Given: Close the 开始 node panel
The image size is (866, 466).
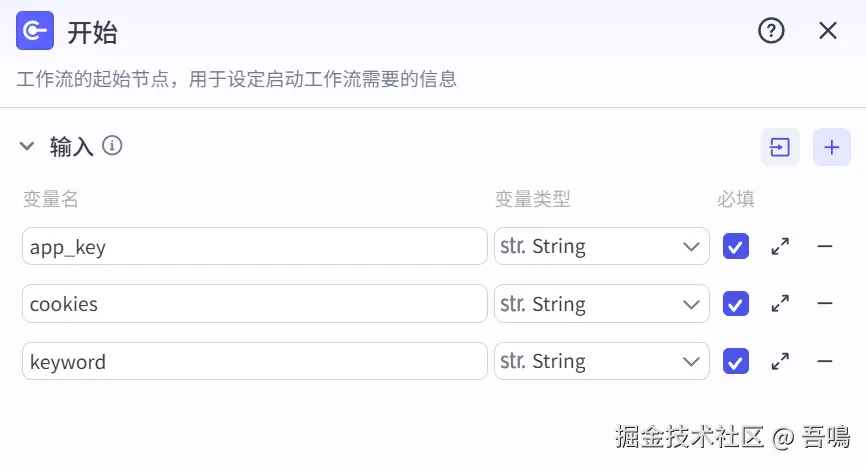Looking at the screenshot, I should 828,31.
